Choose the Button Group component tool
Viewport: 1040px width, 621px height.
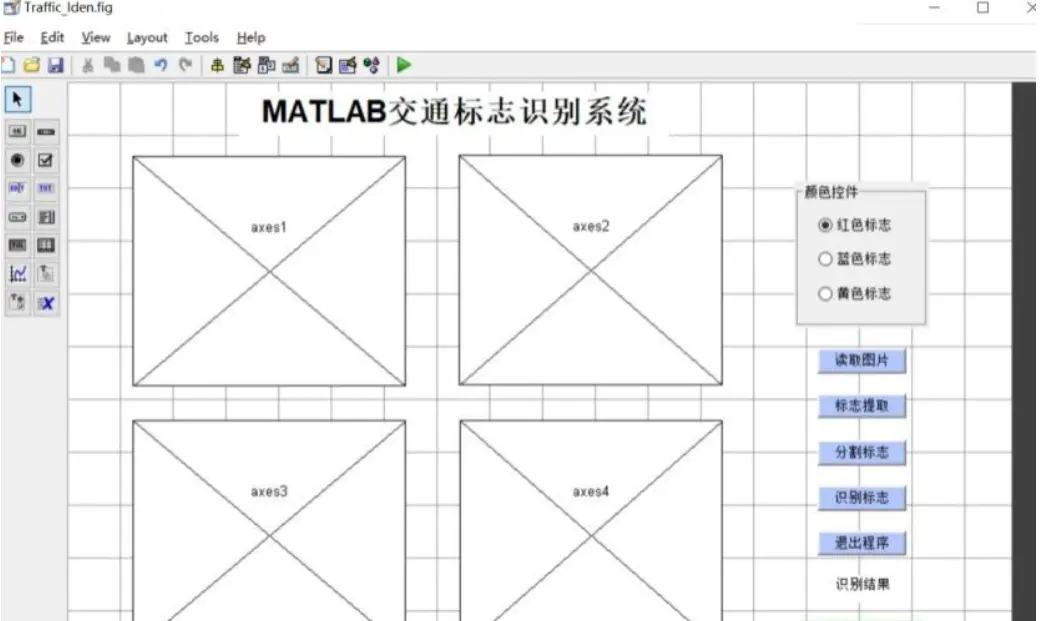coord(17,303)
